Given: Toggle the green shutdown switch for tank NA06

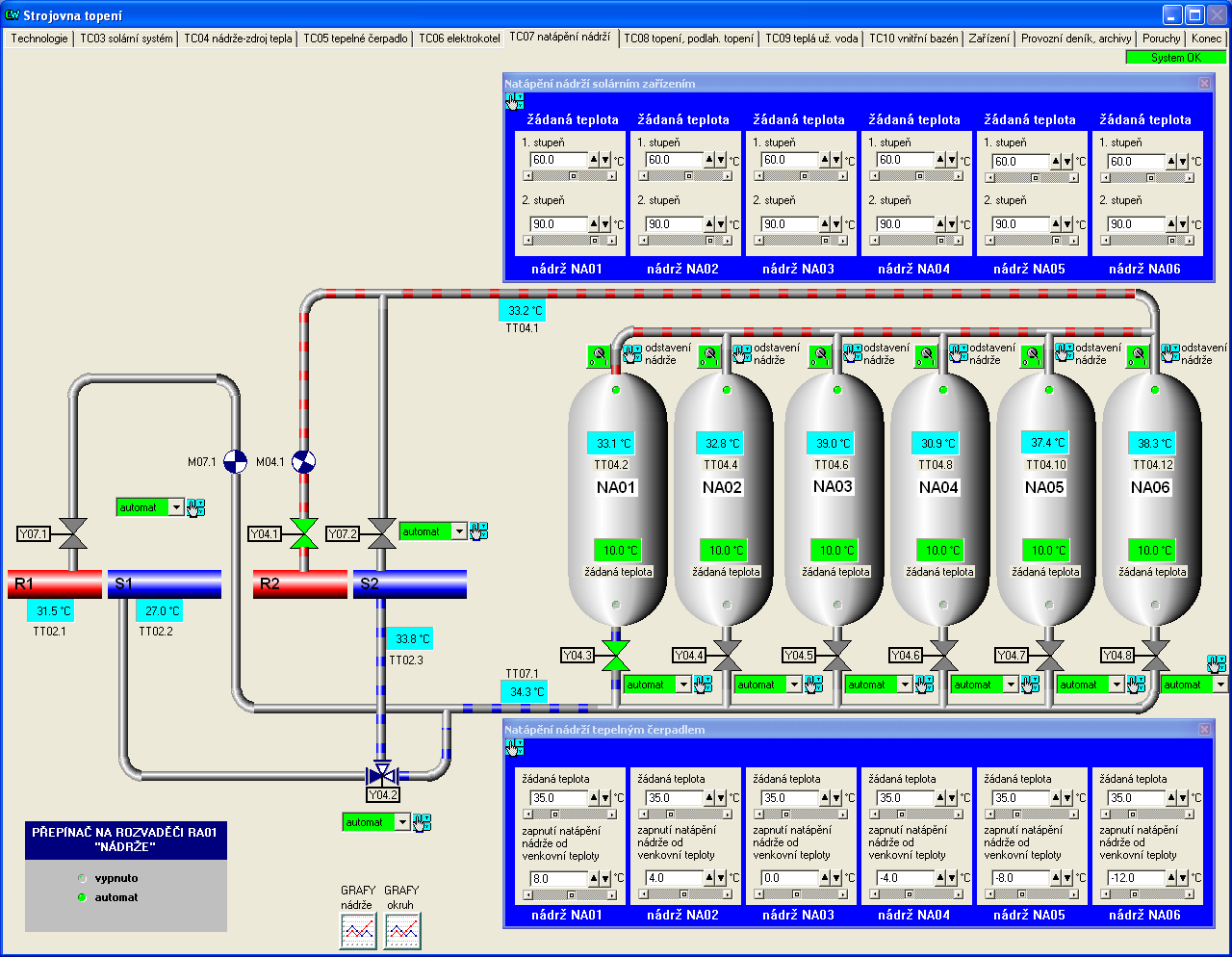Looking at the screenshot, I should click(1138, 356).
